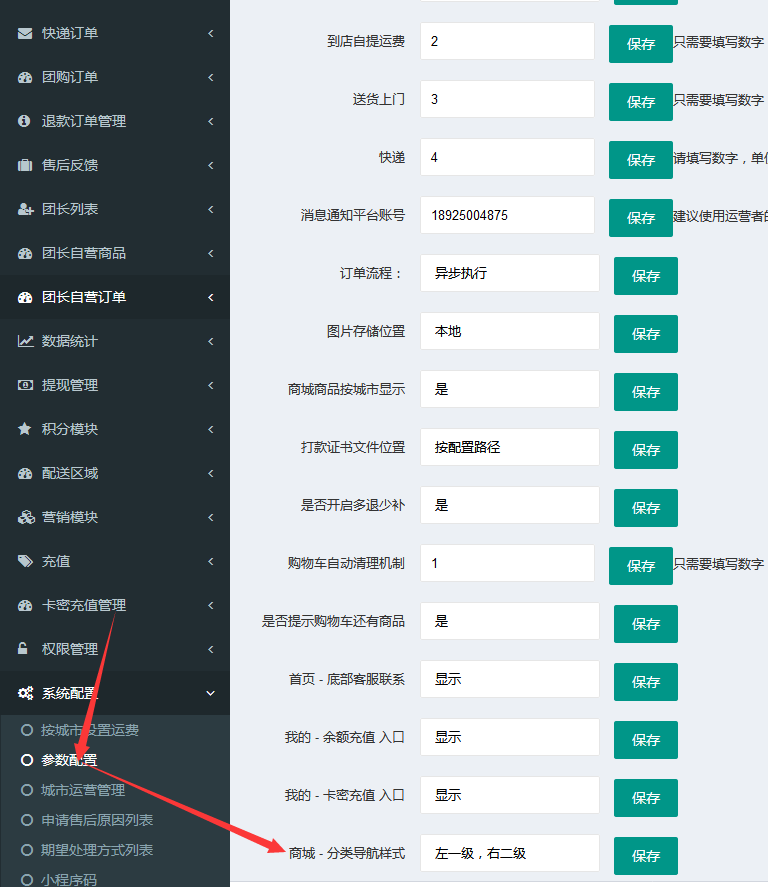Save the 商城 - 分类导航样式 setting
This screenshot has height=887, width=768.
645,856
